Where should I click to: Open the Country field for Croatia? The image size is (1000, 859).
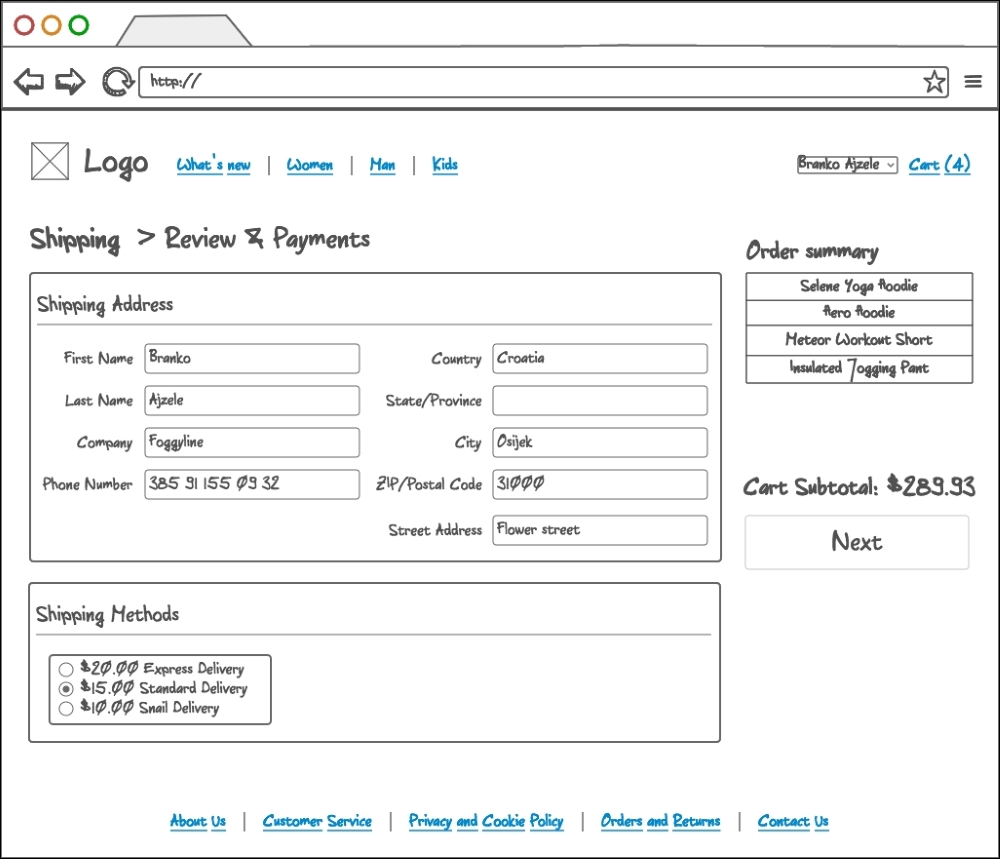click(599, 358)
